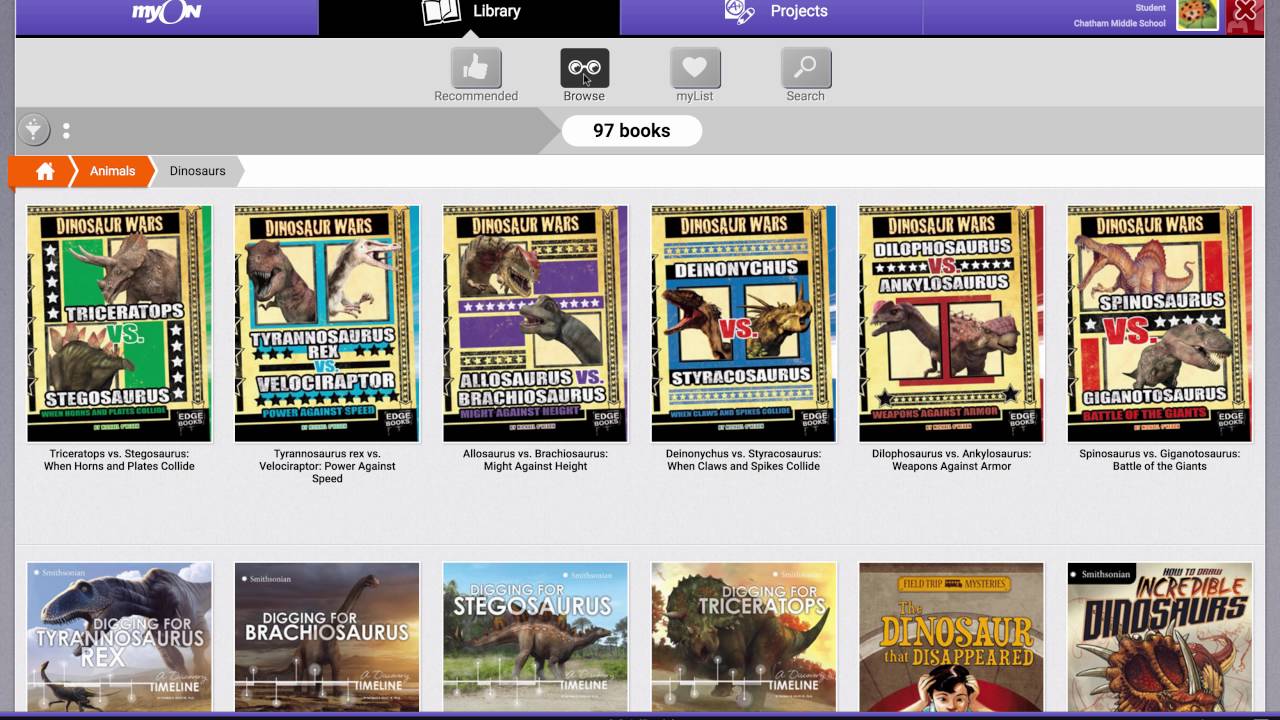
Task: Open myList heart icon
Action: pyautogui.click(x=695, y=68)
